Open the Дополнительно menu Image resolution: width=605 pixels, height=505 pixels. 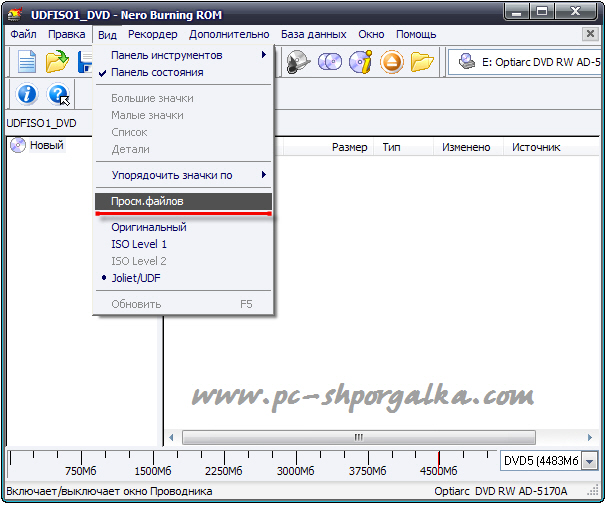pyautogui.click(x=229, y=34)
